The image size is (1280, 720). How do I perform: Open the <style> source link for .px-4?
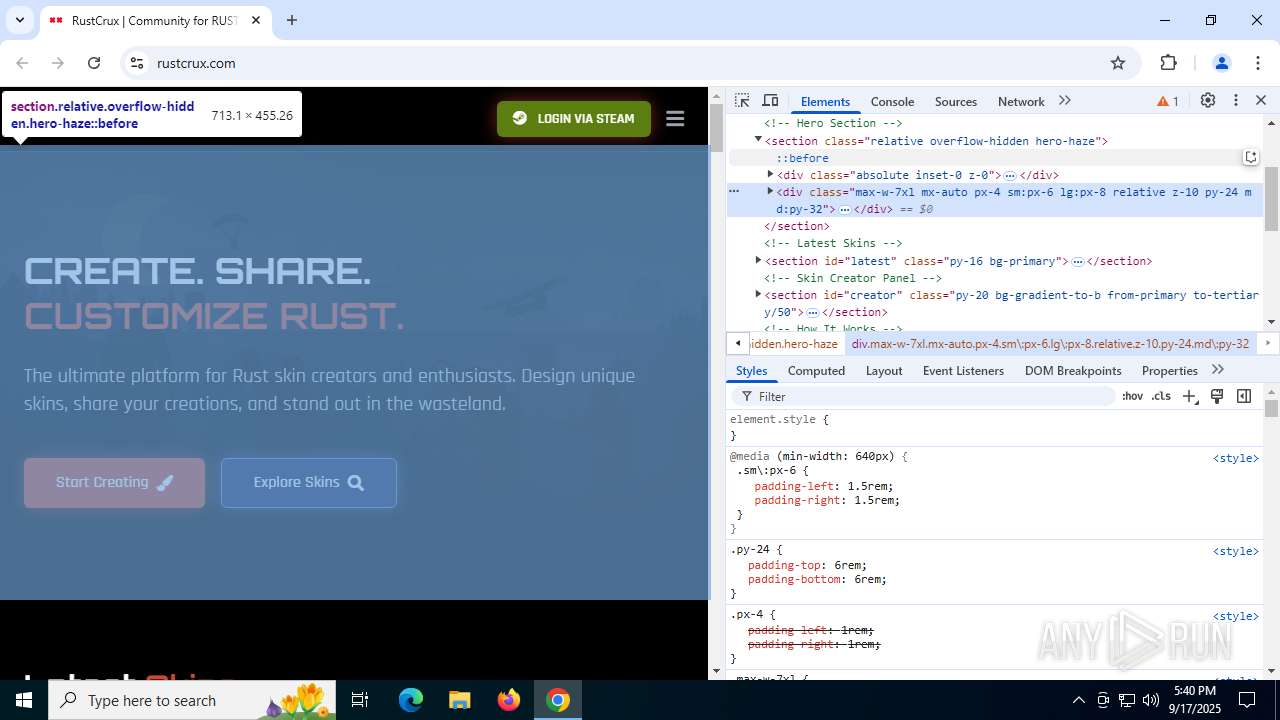1236,616
